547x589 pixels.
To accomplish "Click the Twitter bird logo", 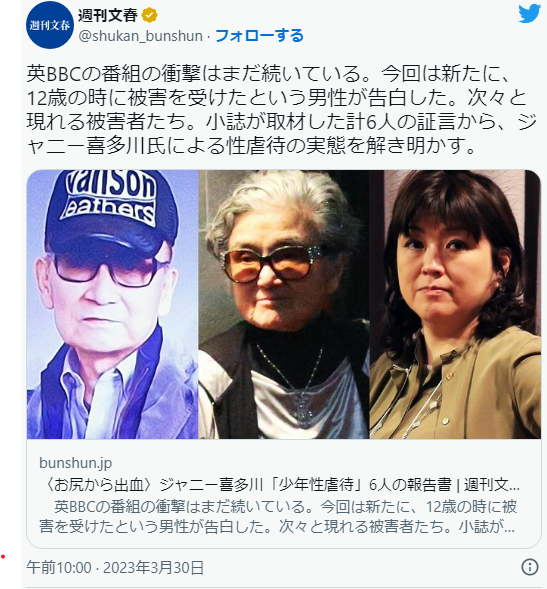I will pos(529,14).
